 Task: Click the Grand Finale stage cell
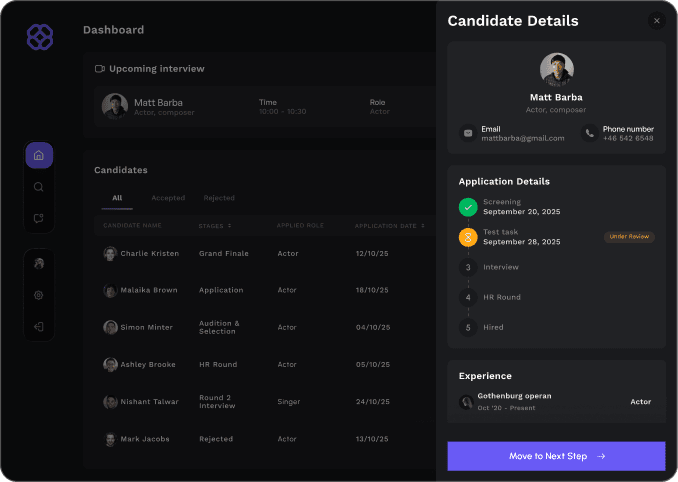point(224,254)
